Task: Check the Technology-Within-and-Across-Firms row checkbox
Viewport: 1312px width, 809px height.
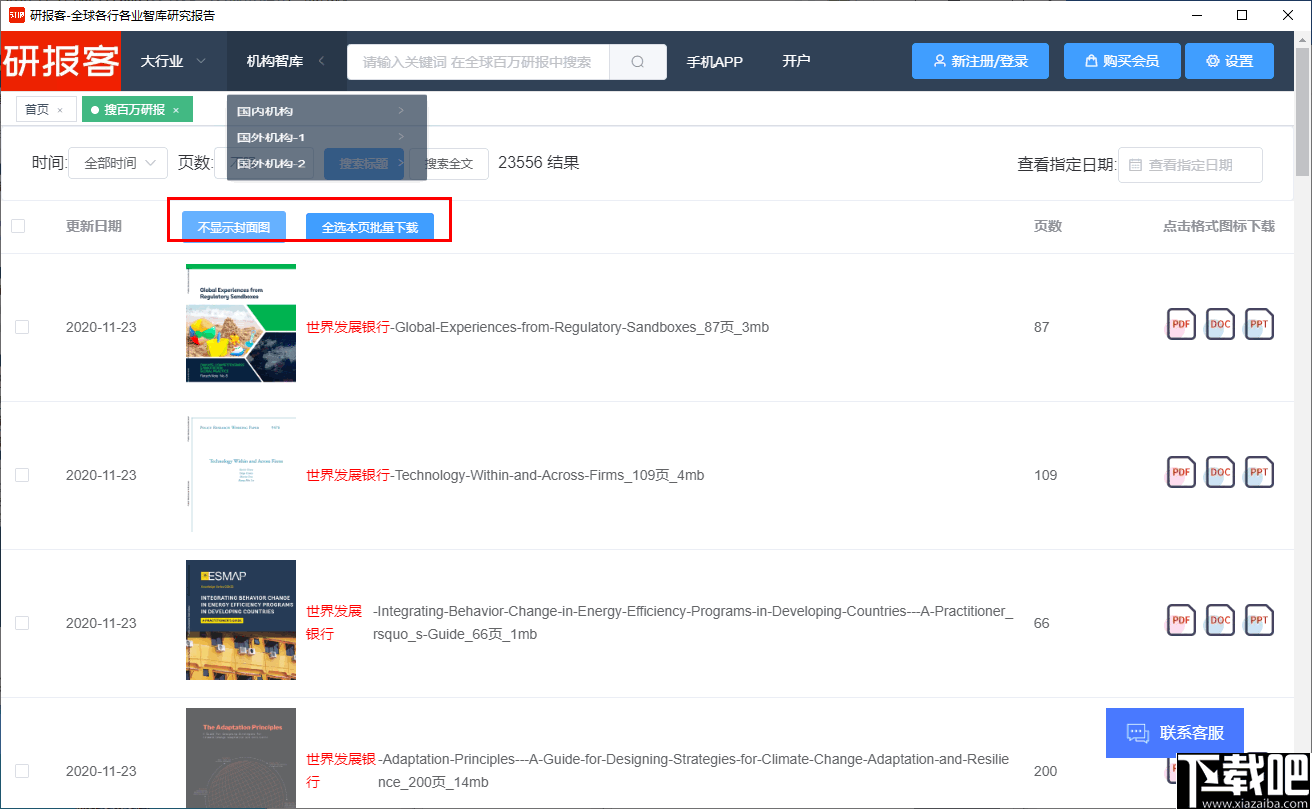Action: (x=22, y=475)
